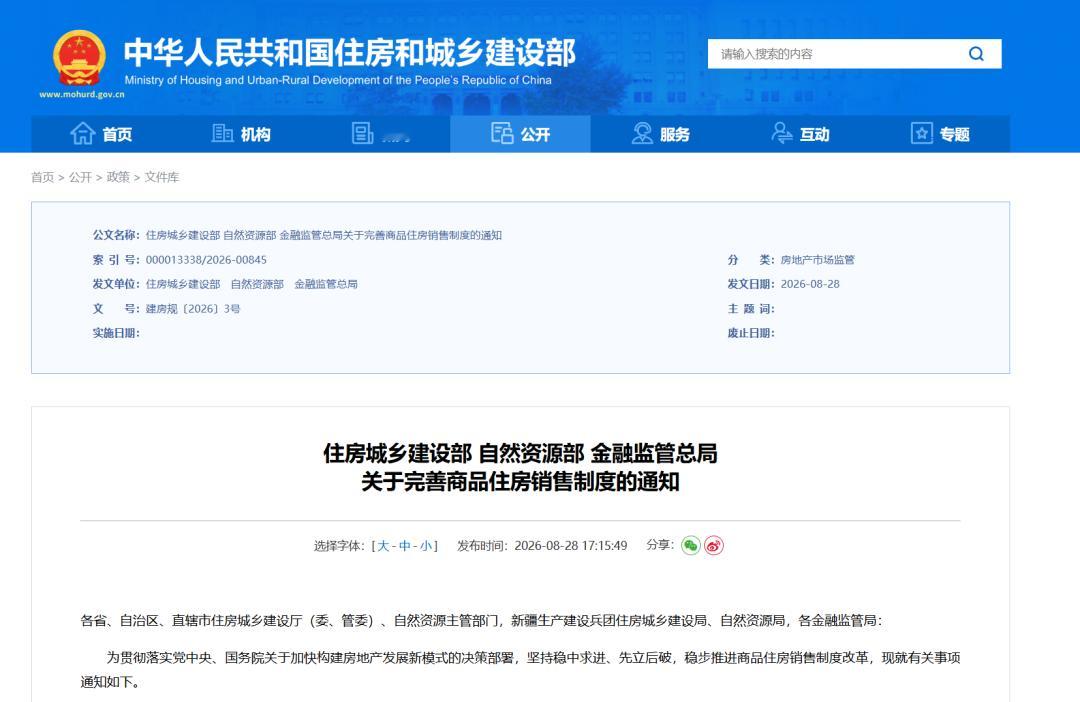Share via the Weibo icon
This screenshot has height=702, width=1080.
pos(714,546)
